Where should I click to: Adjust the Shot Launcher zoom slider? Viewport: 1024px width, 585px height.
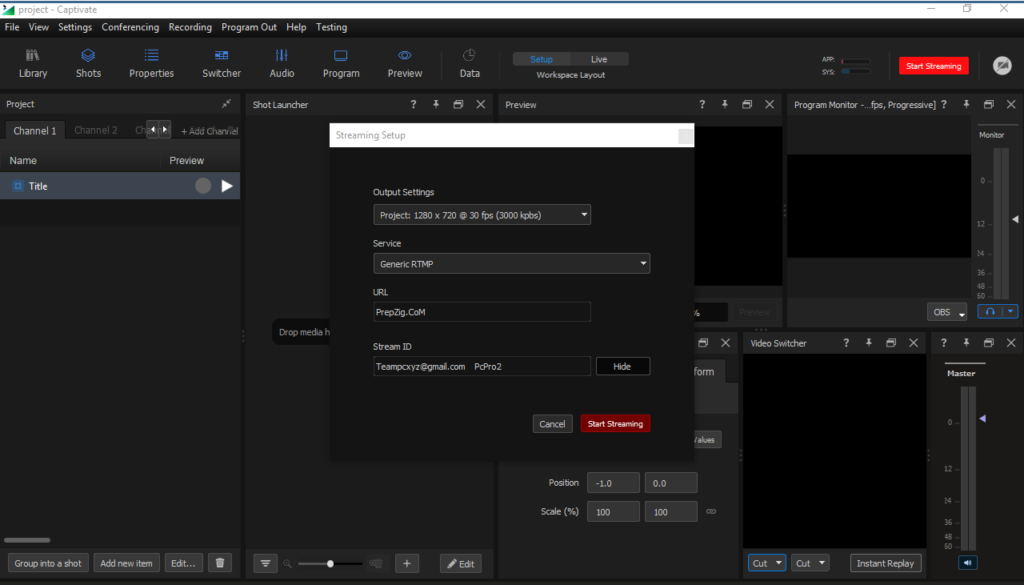[x=330, y=564]
